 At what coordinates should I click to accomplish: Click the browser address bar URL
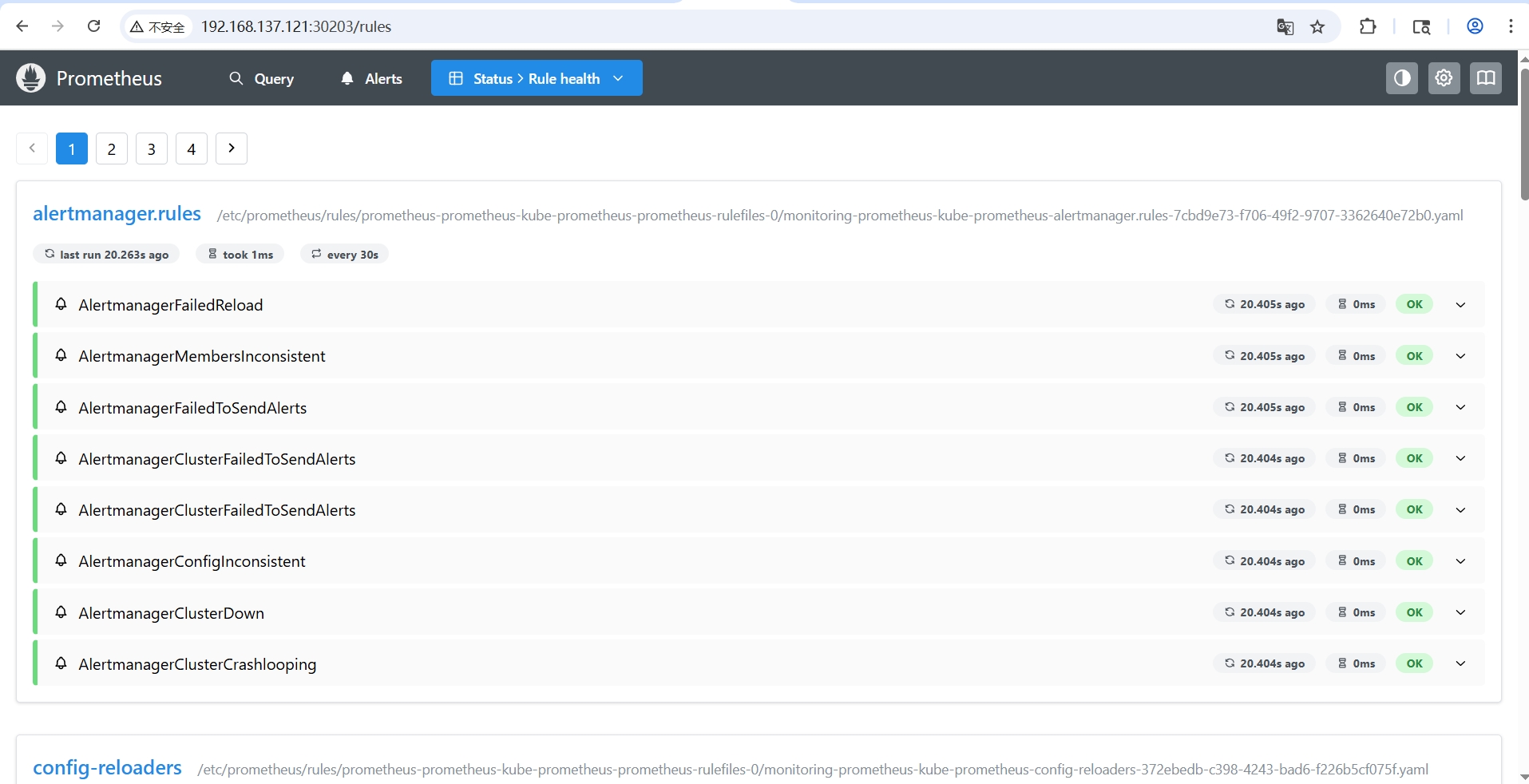pos(296,26)
